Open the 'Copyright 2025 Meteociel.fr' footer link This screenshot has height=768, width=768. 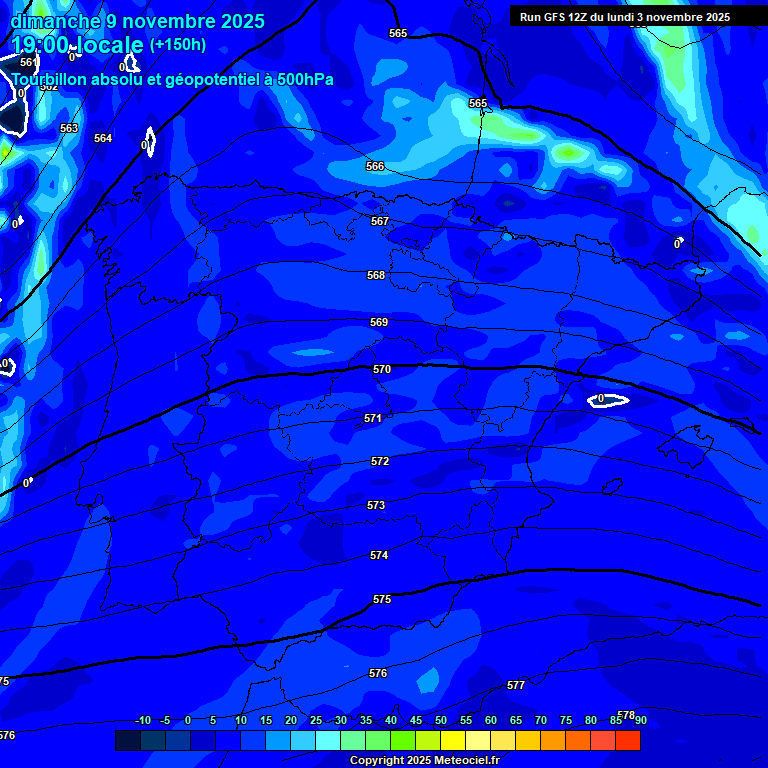(424, 761)
